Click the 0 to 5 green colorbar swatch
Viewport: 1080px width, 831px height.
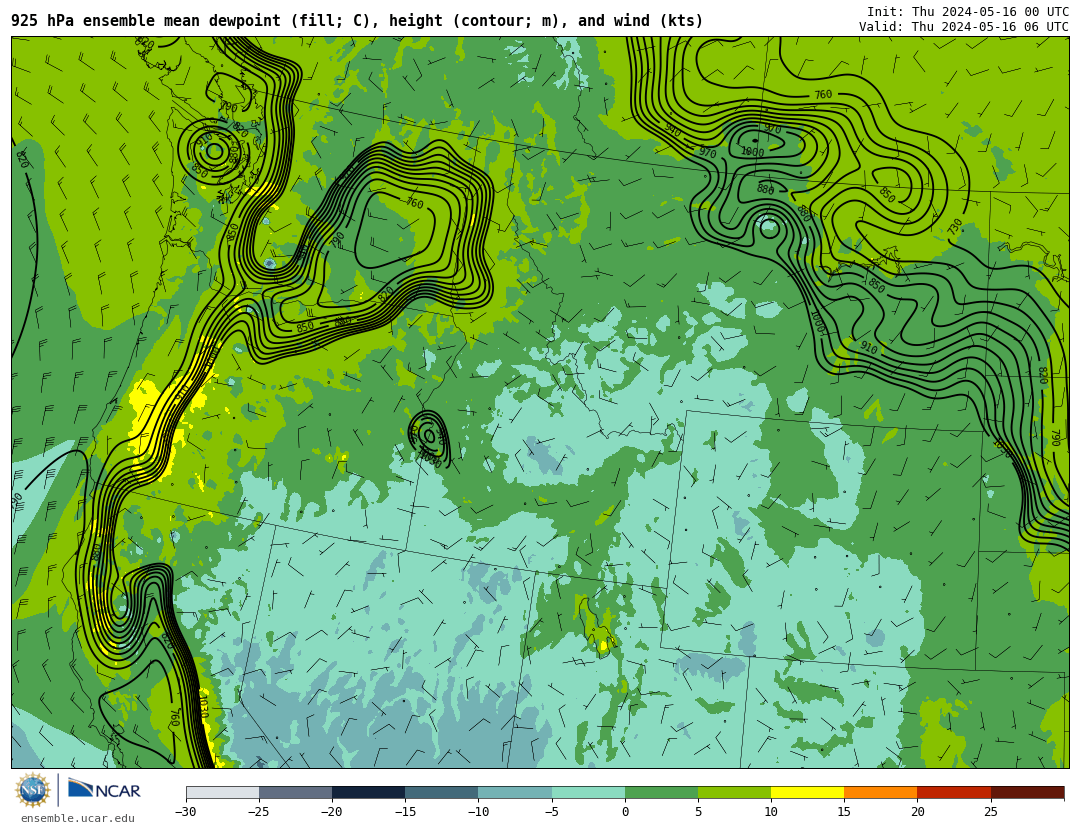coord(661,792)
